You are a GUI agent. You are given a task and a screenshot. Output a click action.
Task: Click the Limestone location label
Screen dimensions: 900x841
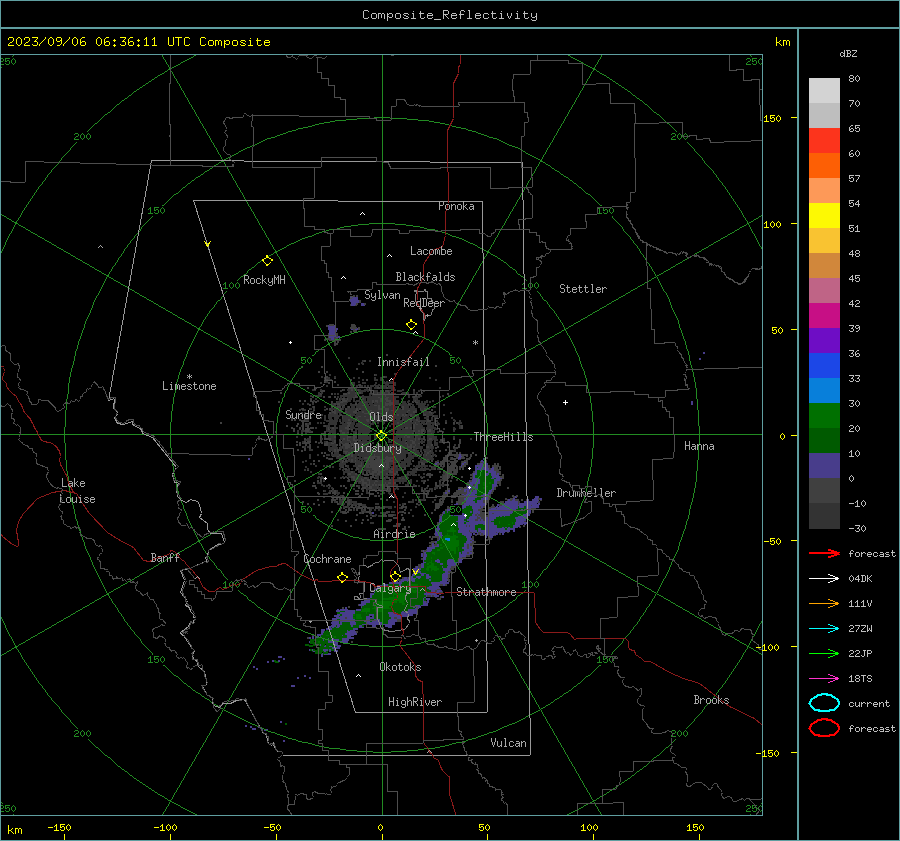click(189, 386)
